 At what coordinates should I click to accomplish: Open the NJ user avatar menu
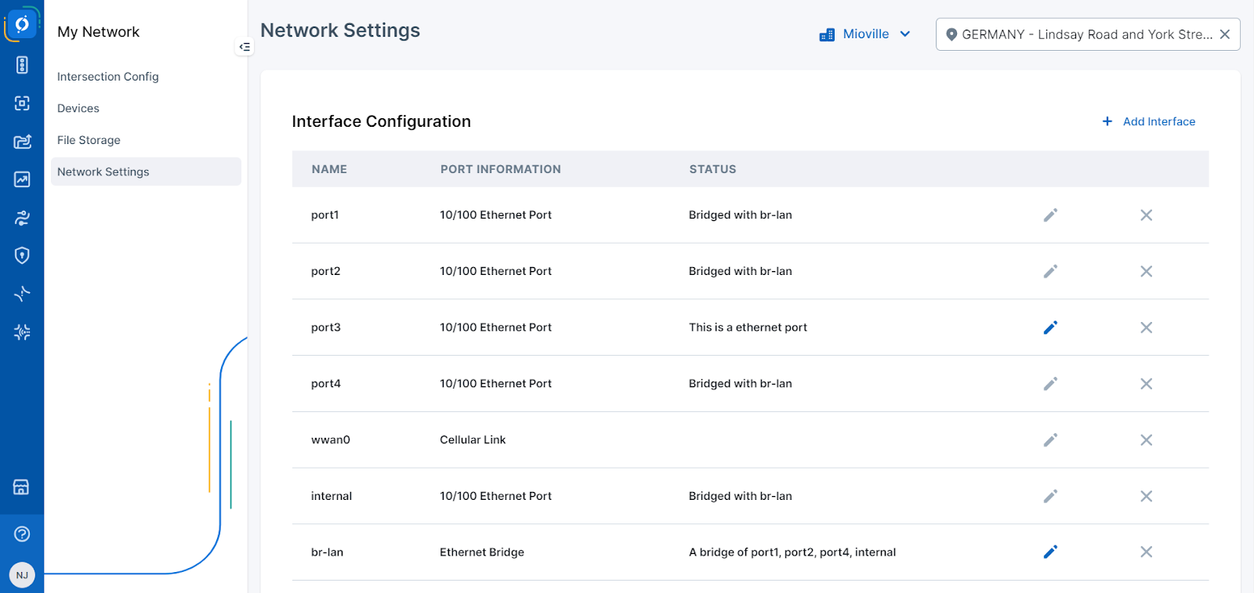21,574
